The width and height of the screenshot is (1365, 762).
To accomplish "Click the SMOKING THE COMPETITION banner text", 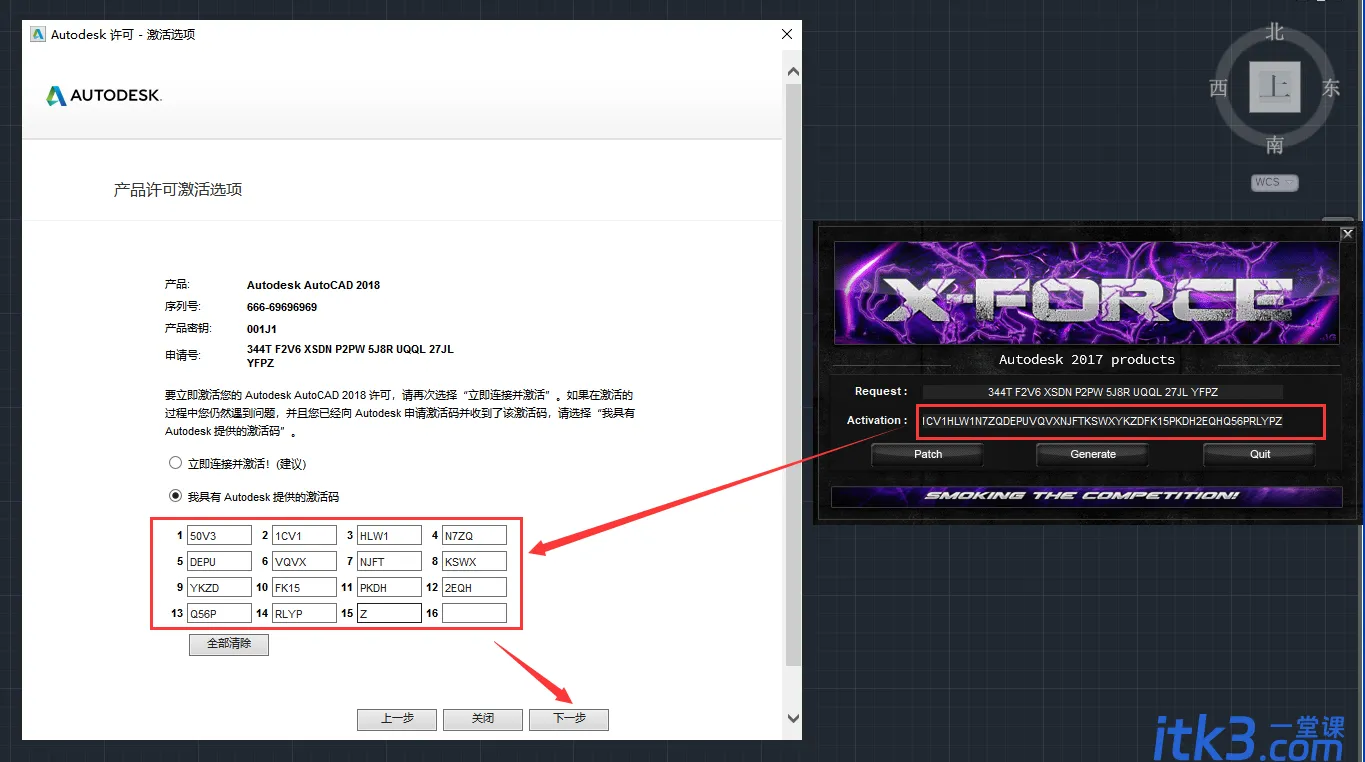I will pos(1081,496).
